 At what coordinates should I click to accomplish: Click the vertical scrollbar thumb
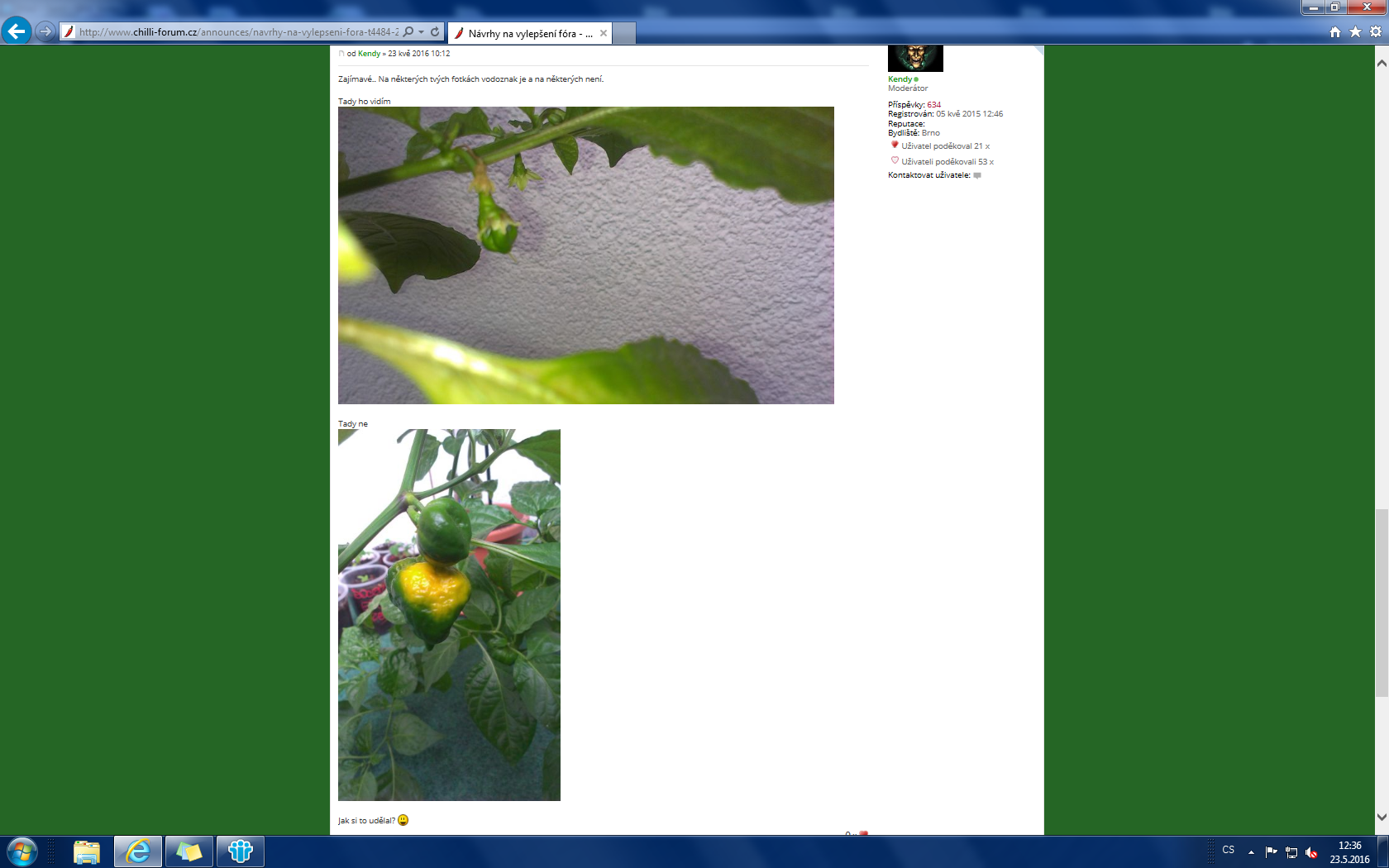click(x=1382, y=603)
